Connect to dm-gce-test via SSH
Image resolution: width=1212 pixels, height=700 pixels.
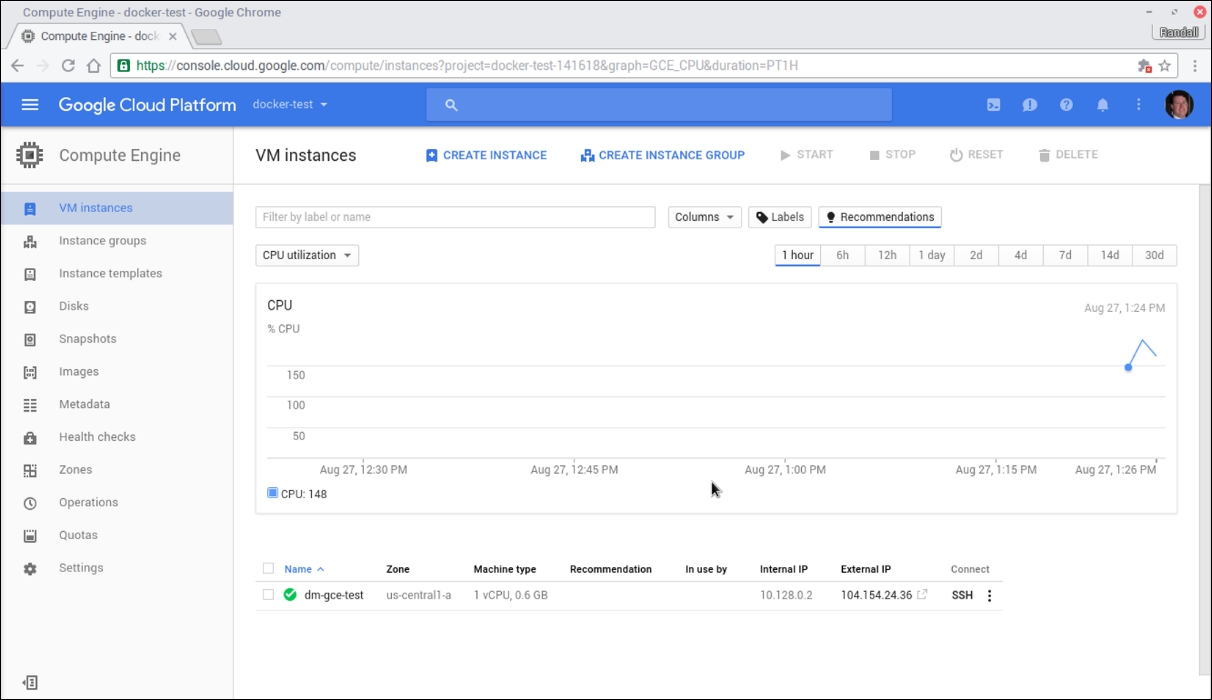tap(962, 595)
